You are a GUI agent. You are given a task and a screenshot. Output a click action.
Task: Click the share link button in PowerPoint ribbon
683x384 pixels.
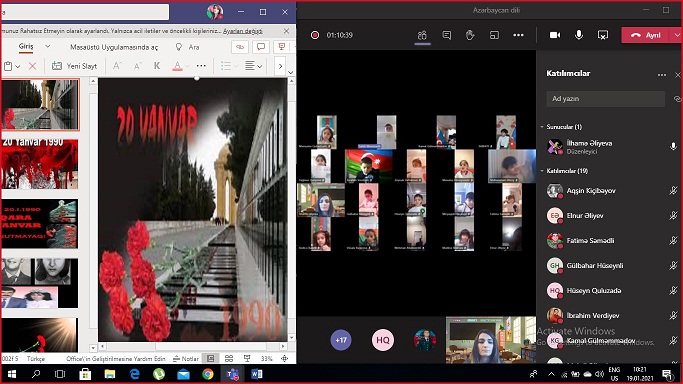pyautogui.click(x=240, y=47)
